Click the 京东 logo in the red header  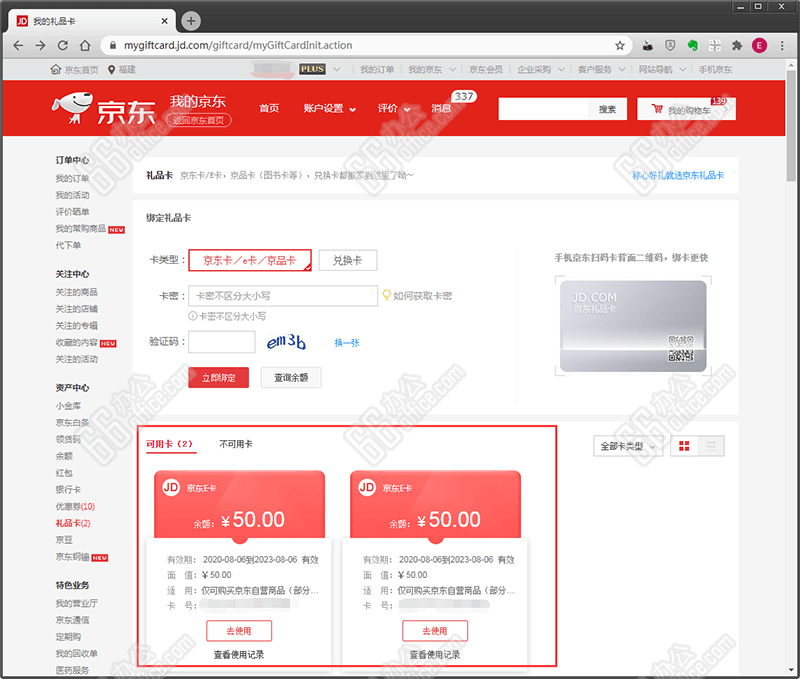point(104,109)
